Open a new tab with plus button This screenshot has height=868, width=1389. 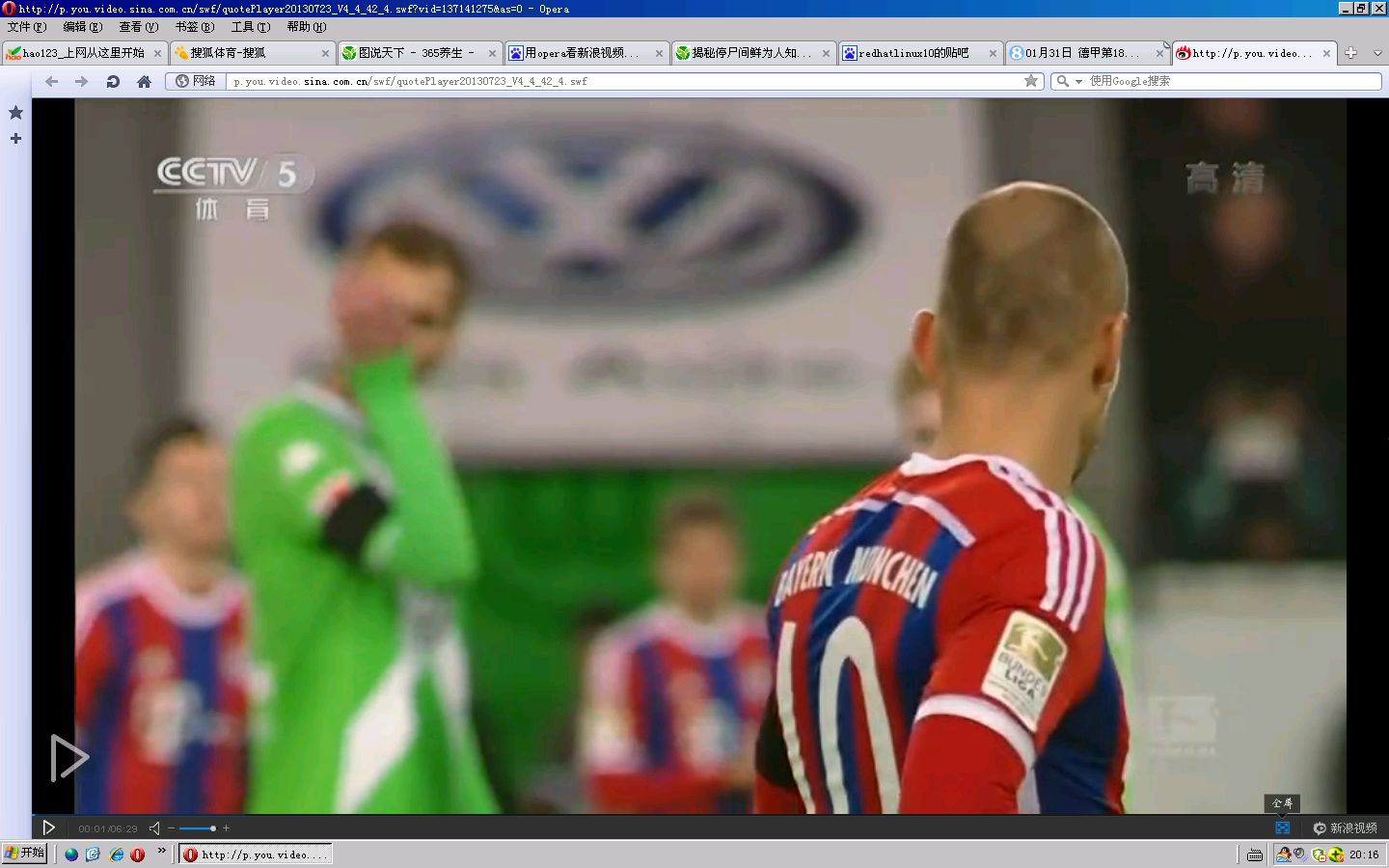click(1351, 53)
